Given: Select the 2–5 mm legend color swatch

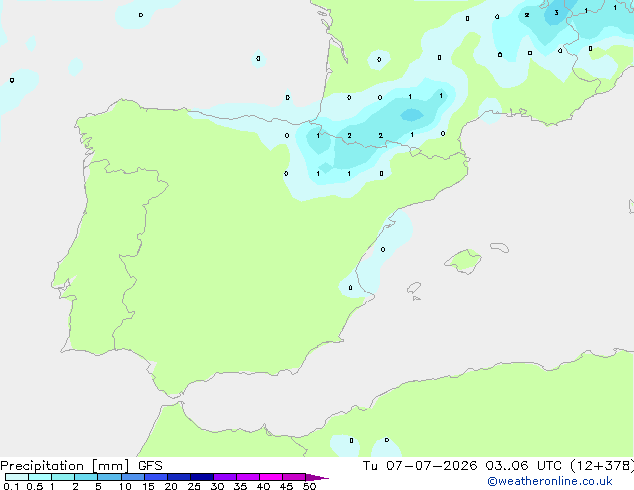Looking at the screenshot, I should point(86,477).
